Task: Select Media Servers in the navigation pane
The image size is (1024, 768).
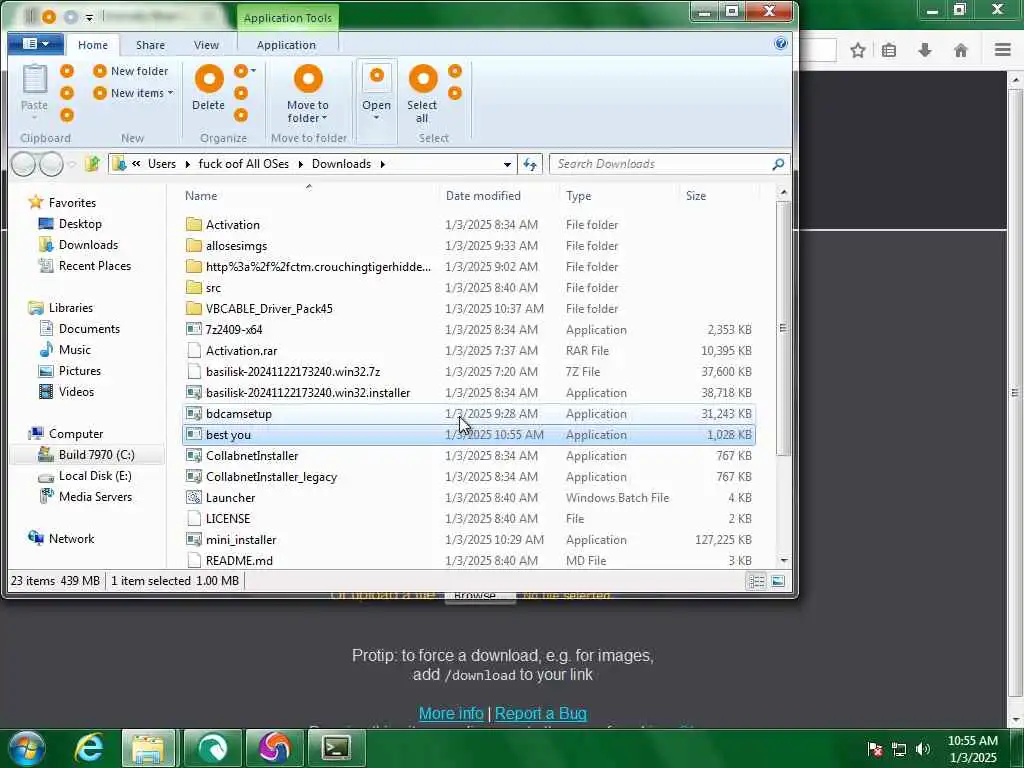Action: pyautogui.click(x=95, y=497)
